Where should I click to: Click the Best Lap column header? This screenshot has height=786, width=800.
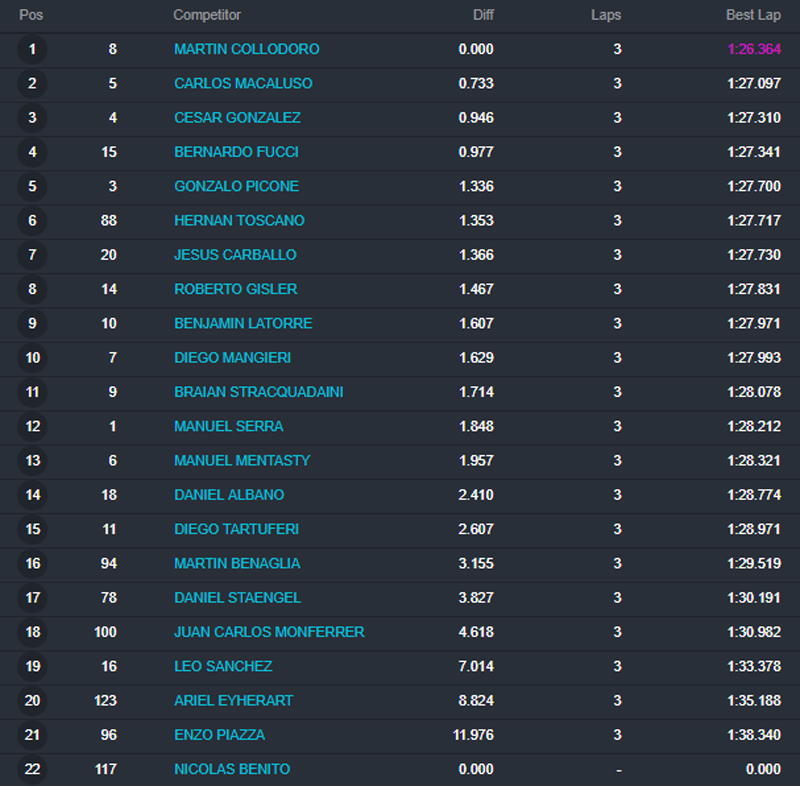tap(753, 15)
